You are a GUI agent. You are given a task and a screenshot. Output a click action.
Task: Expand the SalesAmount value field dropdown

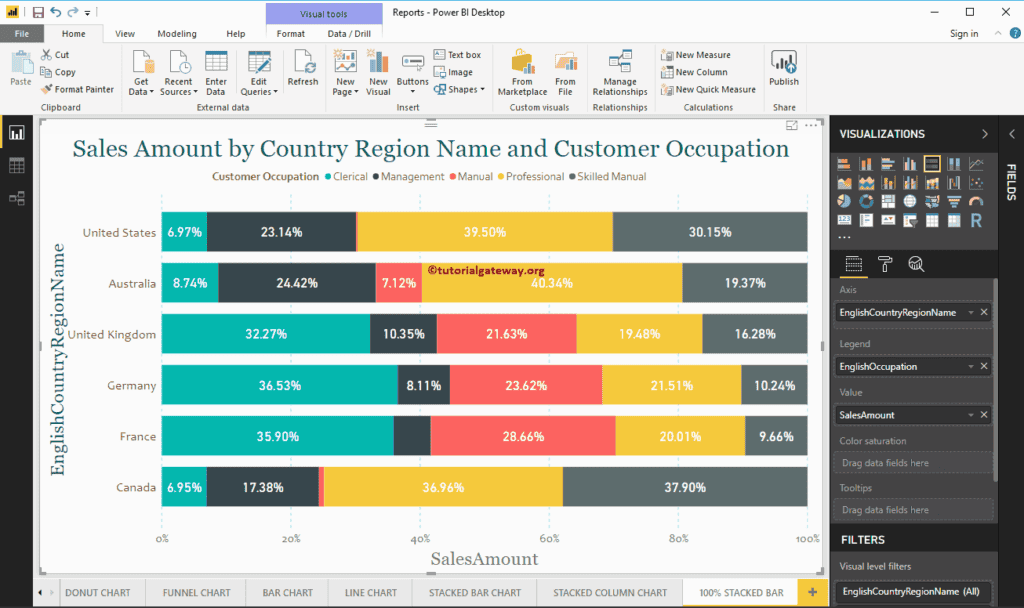coord(970,415)
